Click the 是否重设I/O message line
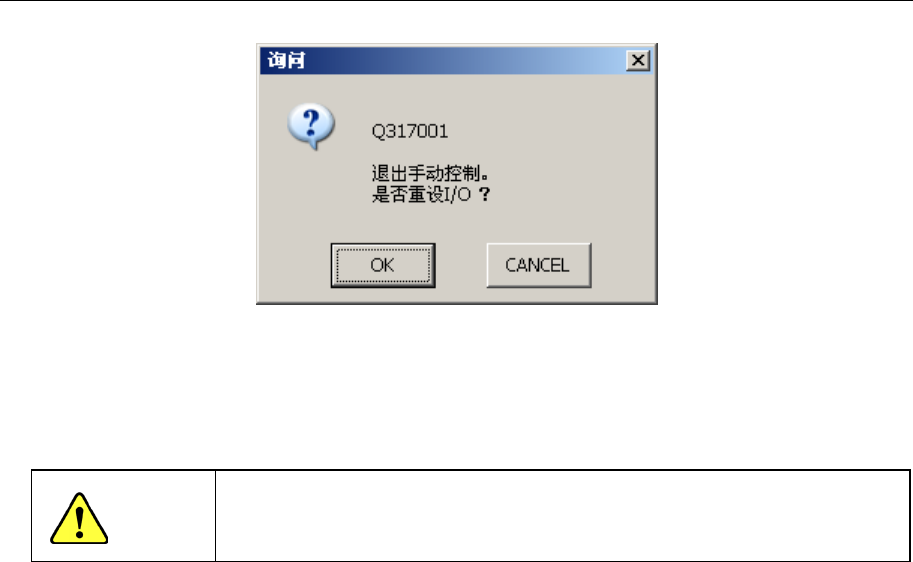This screenshot has width=913, height=562. click(x=431, y=194)
